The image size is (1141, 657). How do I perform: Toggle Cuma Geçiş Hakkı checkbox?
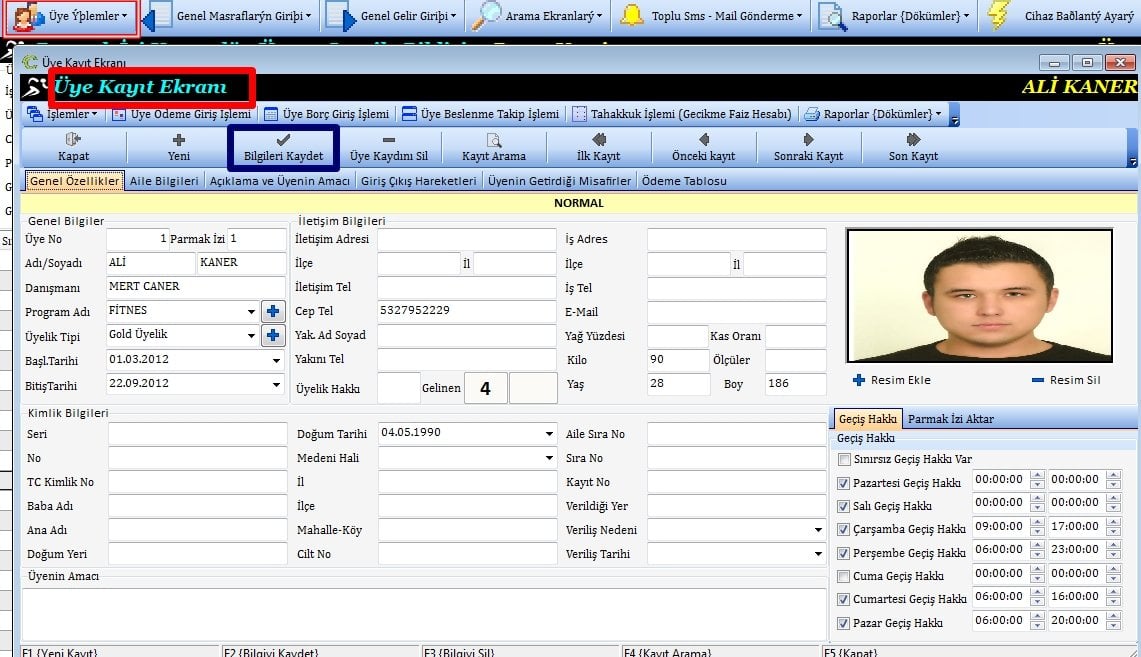coord(845,576)
